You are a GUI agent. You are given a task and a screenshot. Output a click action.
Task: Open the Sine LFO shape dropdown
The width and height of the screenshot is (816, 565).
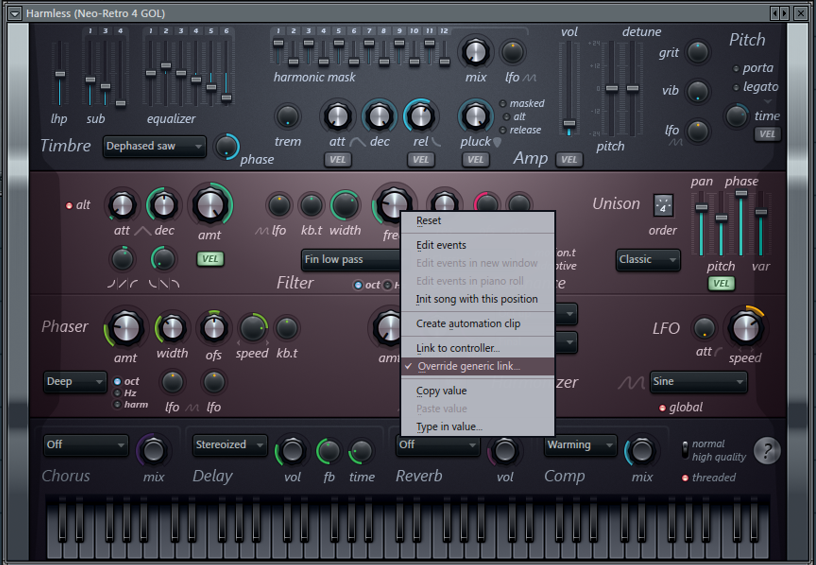[698, 382]
